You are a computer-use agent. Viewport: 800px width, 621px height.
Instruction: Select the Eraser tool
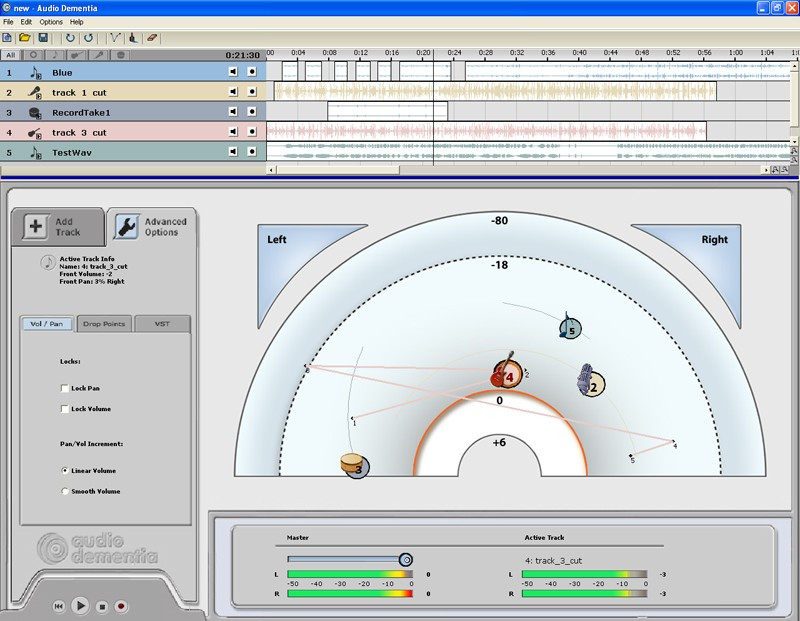click(152, 38)
